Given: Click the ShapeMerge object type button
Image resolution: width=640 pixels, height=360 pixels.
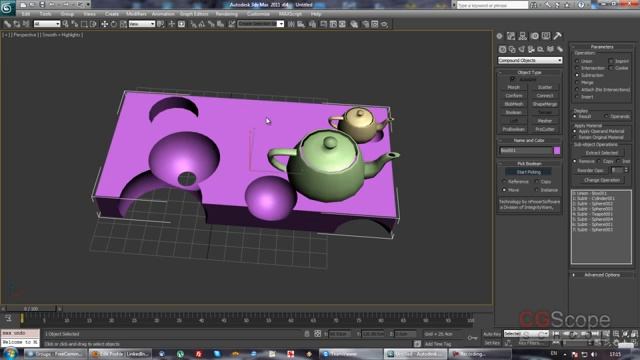Looking at the screenshot, I should tap(545, 104).
